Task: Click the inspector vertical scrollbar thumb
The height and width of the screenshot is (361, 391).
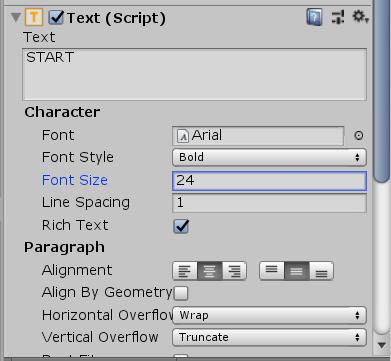Action: 381,91
